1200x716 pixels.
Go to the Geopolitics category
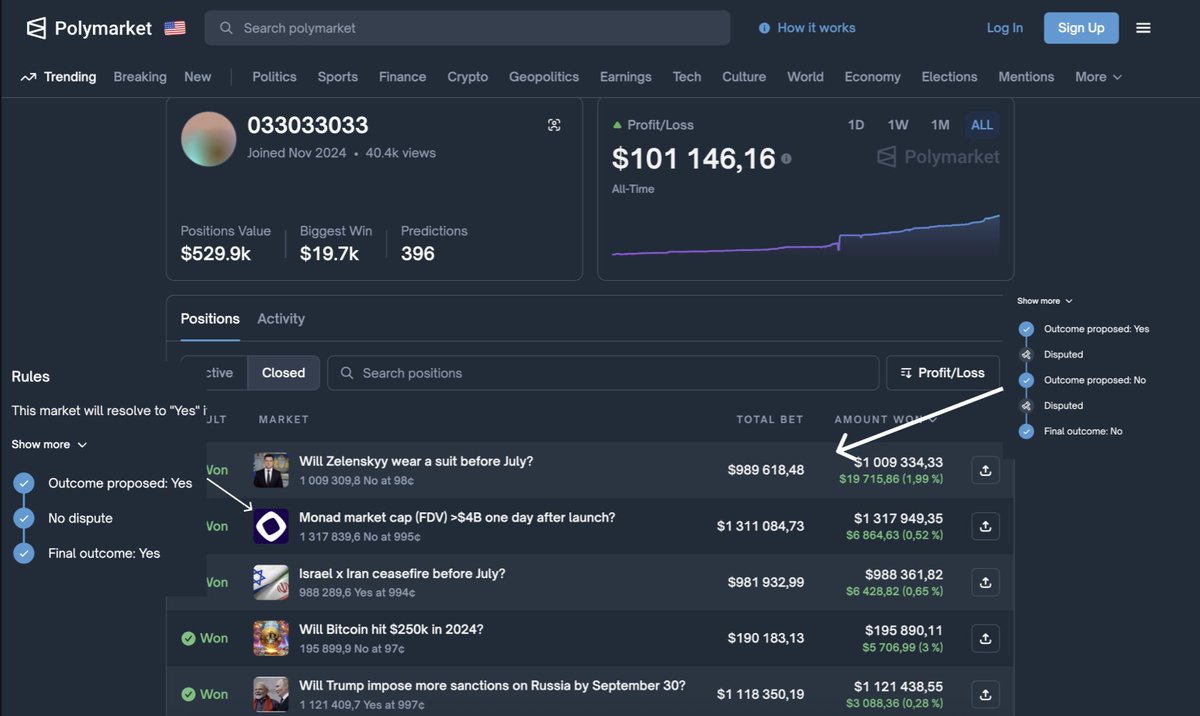[x=544, y=77]
